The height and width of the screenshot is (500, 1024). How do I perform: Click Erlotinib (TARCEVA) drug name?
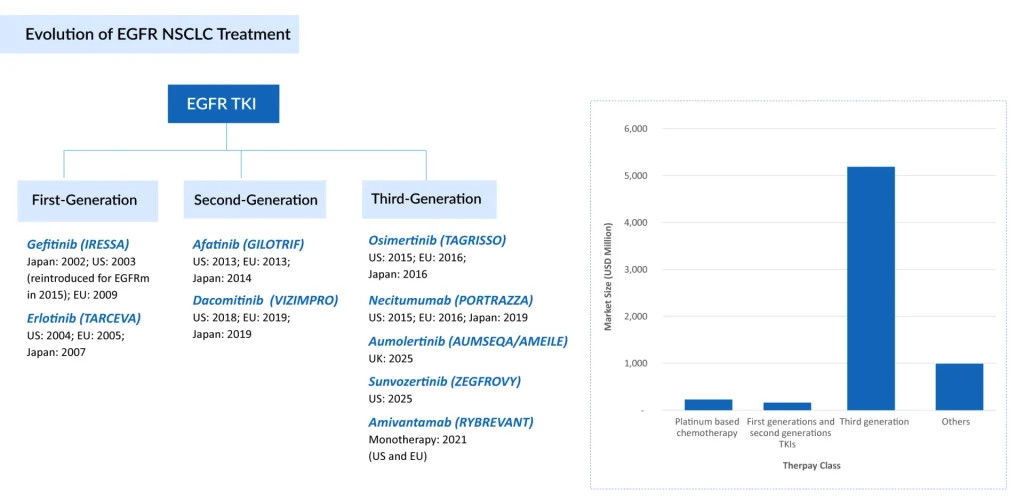pyautogui.click(x=84, y=319)
